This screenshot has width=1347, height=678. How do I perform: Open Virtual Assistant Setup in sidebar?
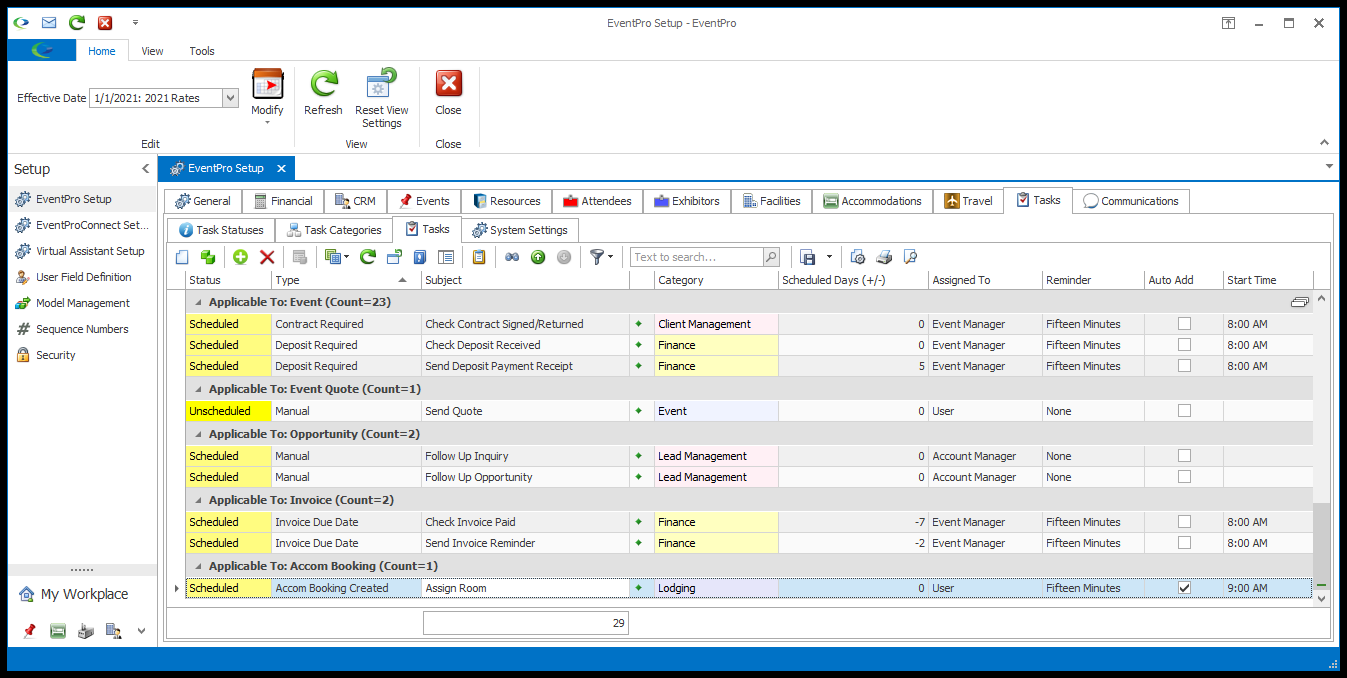point(81,251)
